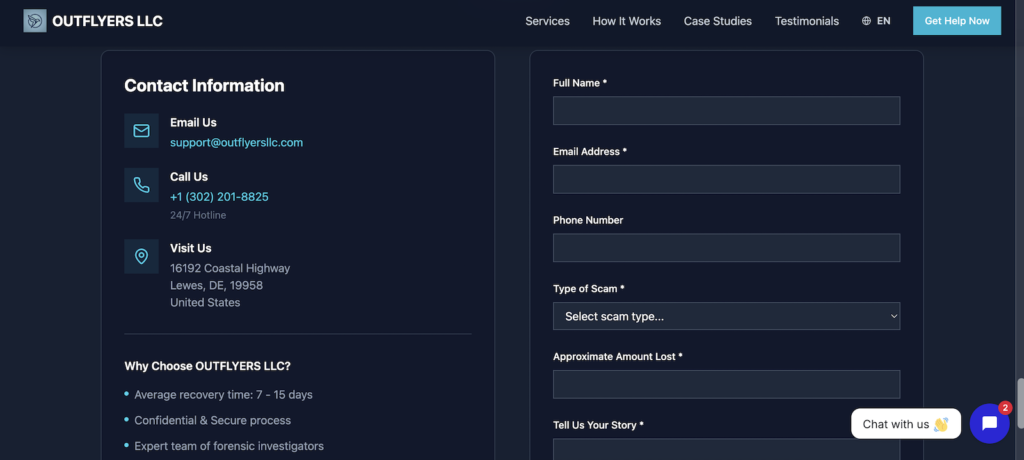Viewport: 1024px width, 460px height.
Task: Navigate to Testimonials
Action: click(807, 21)
